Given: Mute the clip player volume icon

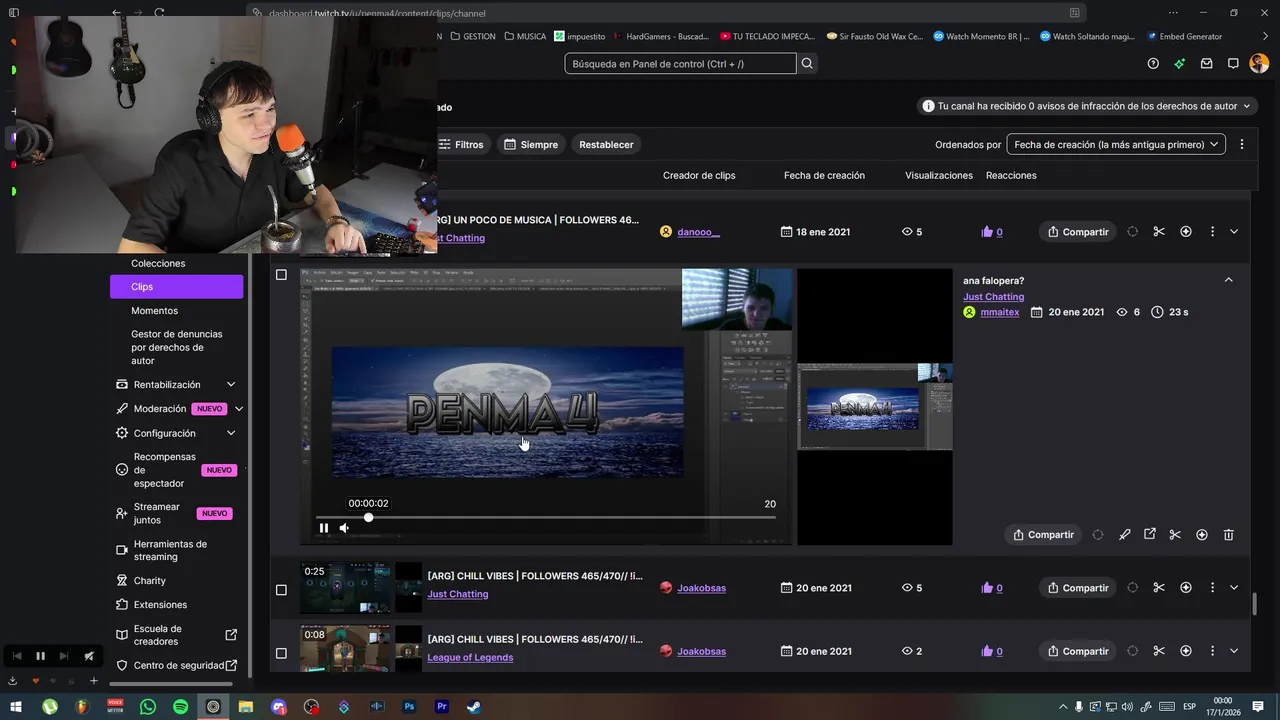Looking at the screenshot, I should [x=344, y=528].
